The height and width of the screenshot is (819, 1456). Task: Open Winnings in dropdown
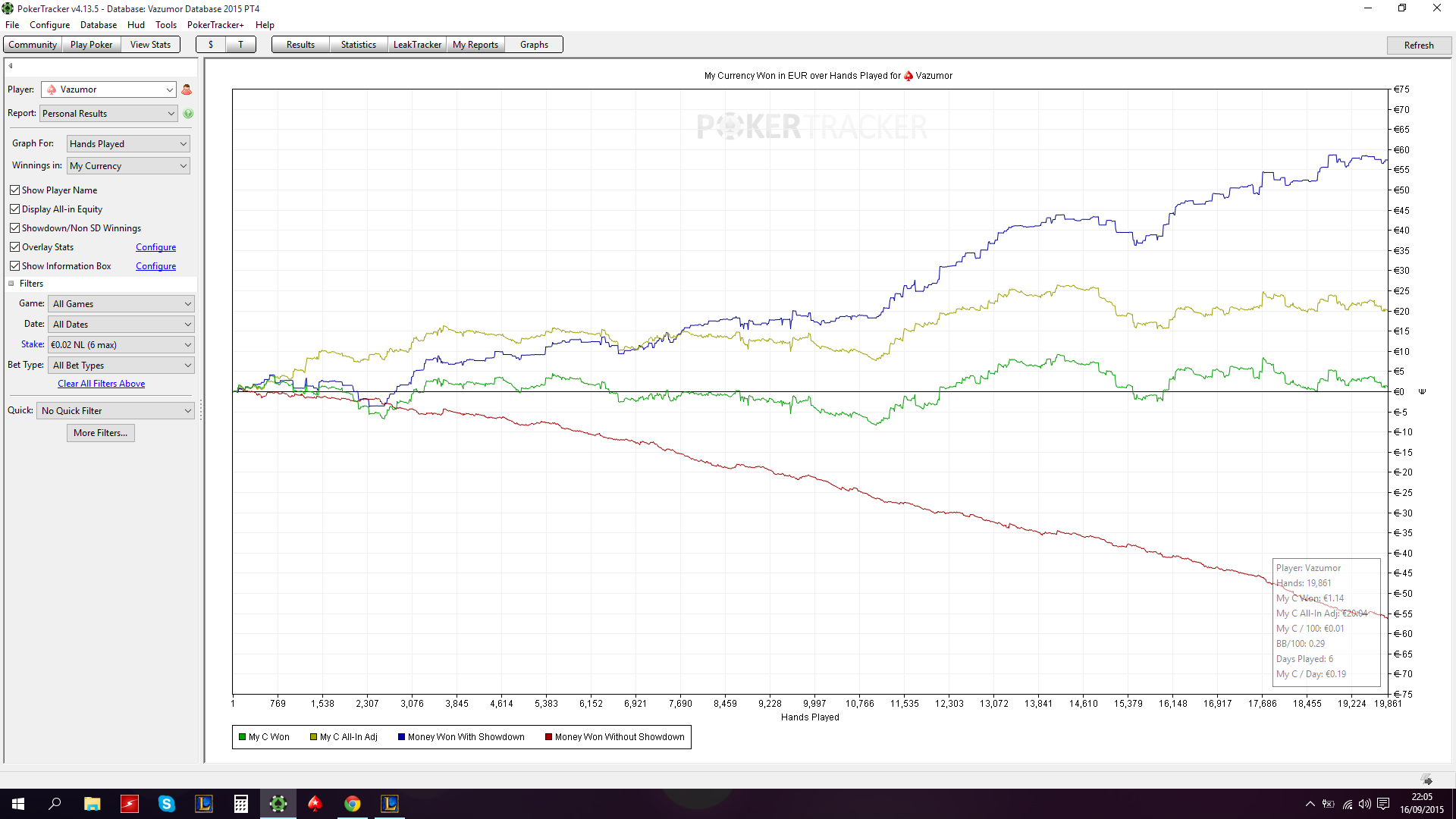tap(128, 165)
